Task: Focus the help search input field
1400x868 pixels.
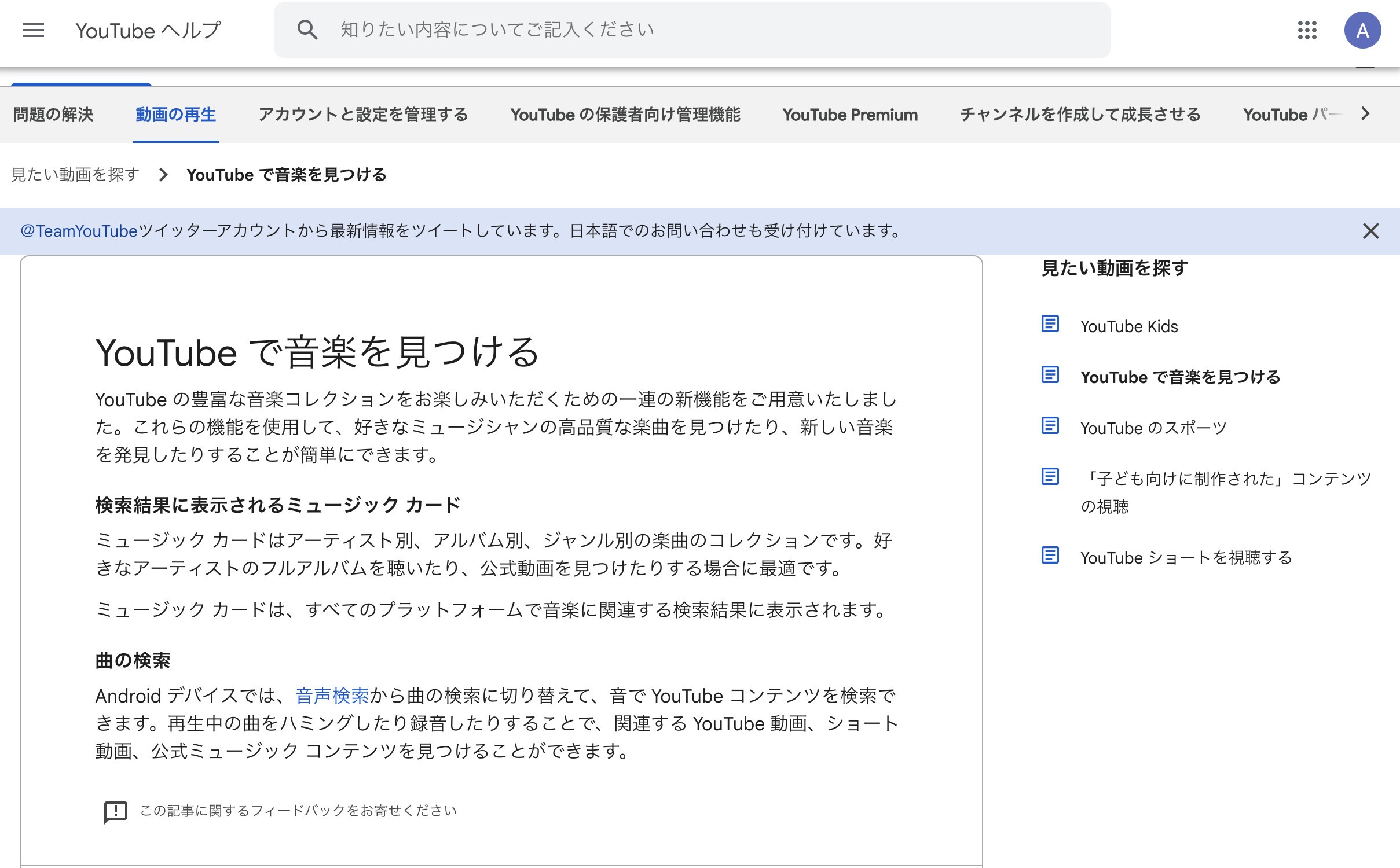Action: [x=695, y=30]
